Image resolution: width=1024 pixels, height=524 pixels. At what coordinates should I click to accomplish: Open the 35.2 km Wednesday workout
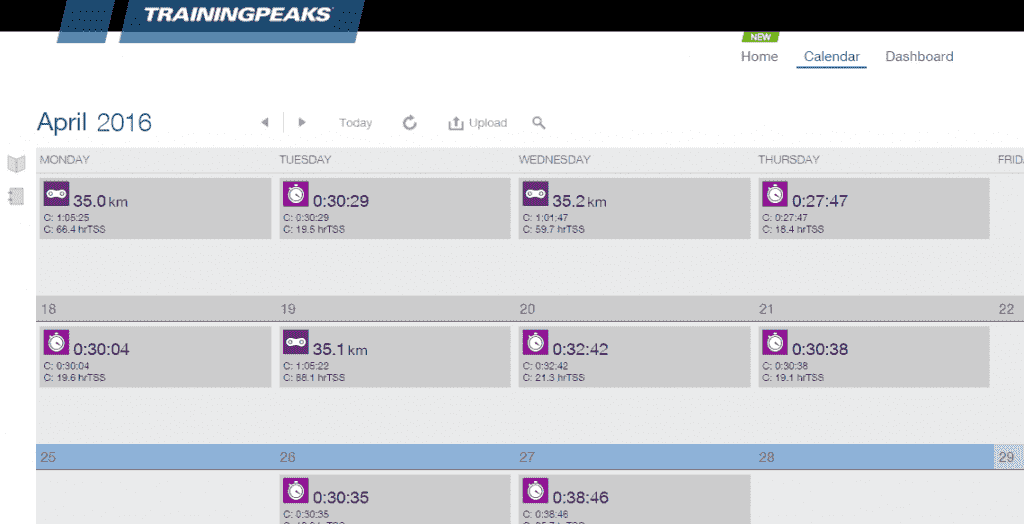click(634, 209)
